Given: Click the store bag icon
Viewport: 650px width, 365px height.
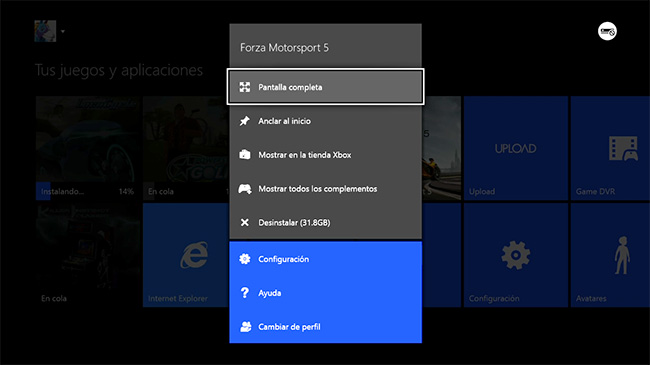Looking at the screenshot, I should (245, 155).
